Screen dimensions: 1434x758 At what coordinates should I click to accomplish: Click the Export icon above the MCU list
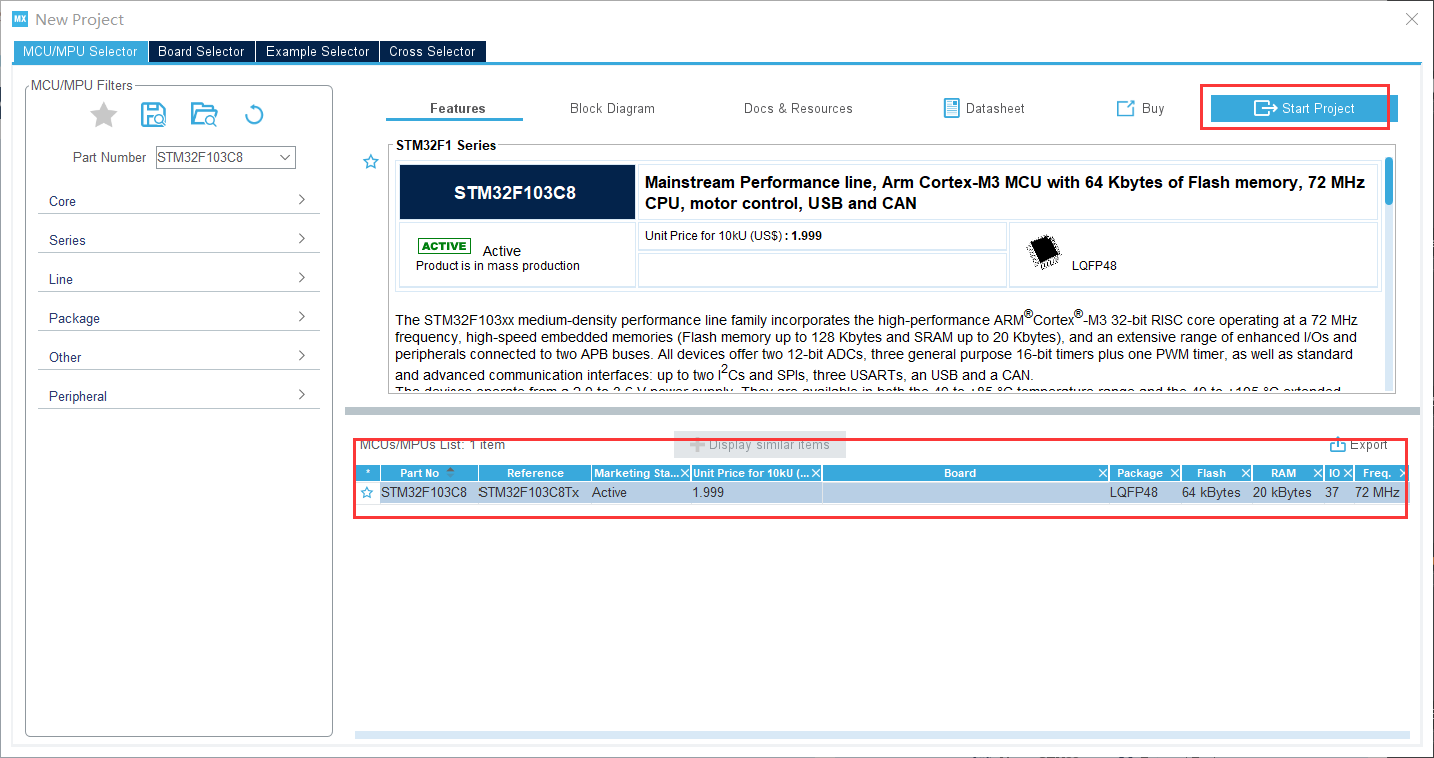pos(1338,445)
